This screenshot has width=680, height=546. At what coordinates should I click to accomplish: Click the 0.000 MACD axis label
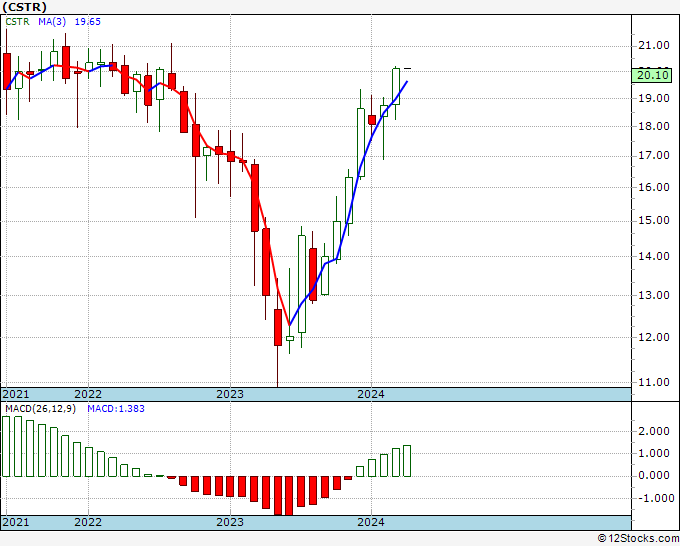coord(653,475)
